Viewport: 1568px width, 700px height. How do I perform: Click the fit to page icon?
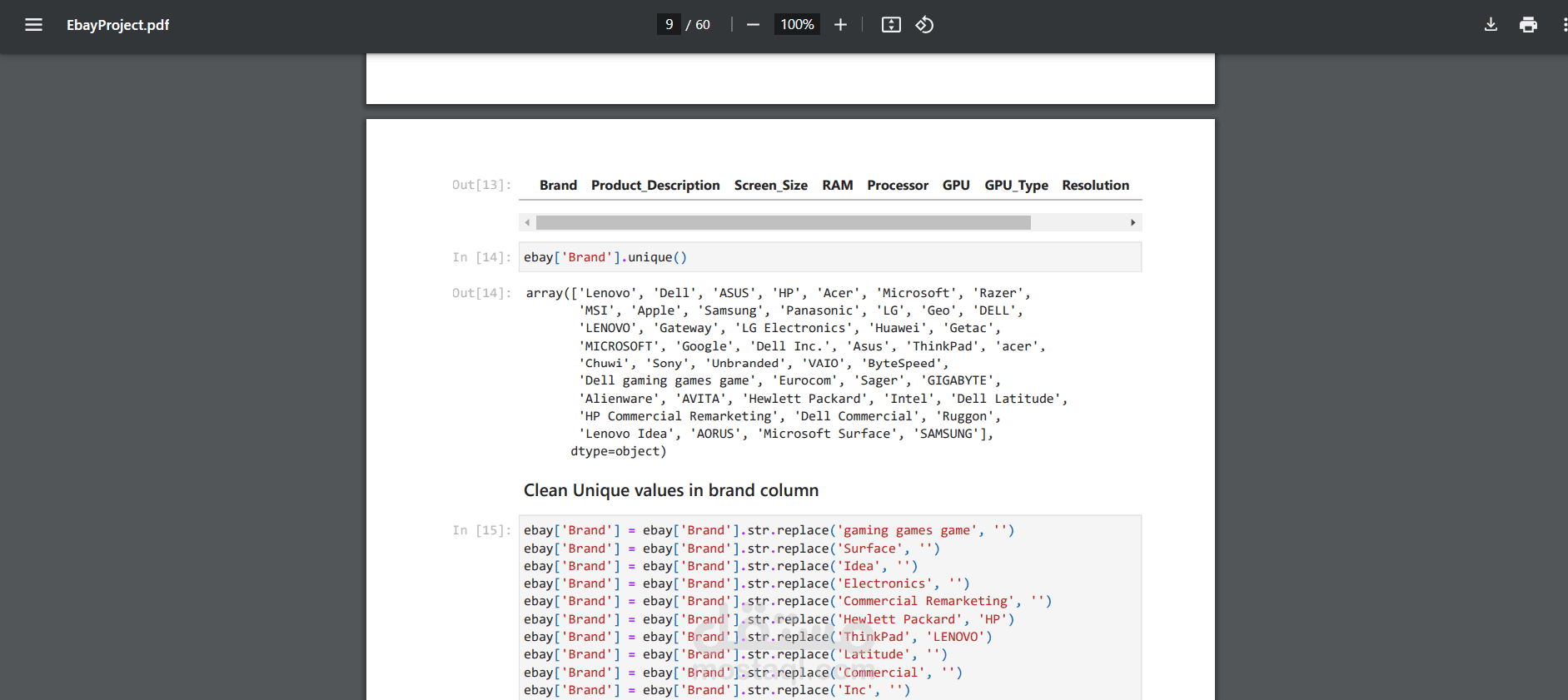pyautogui.click(x=891, y=25)
